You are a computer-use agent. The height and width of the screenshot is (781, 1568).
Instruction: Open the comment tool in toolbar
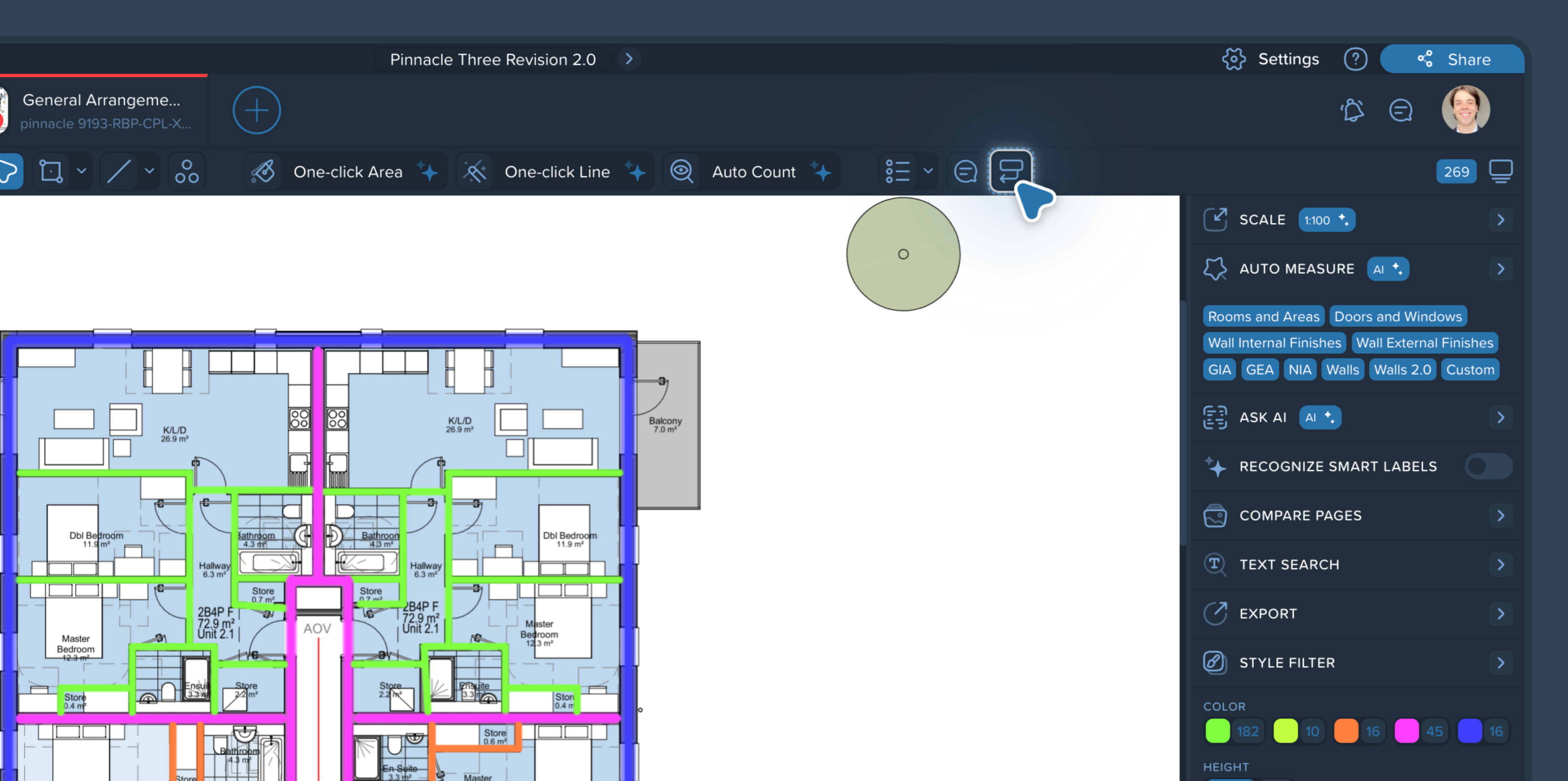coord(965,172)
